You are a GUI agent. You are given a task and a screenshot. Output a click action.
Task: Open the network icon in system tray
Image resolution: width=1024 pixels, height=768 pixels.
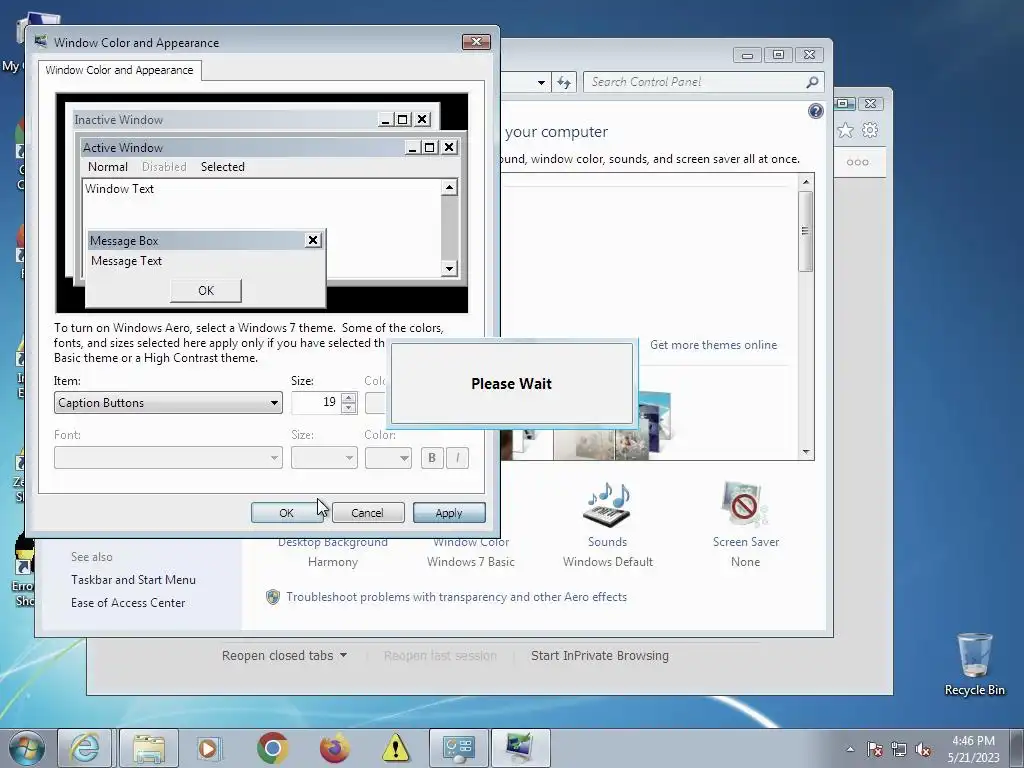[x=899, y=749]
